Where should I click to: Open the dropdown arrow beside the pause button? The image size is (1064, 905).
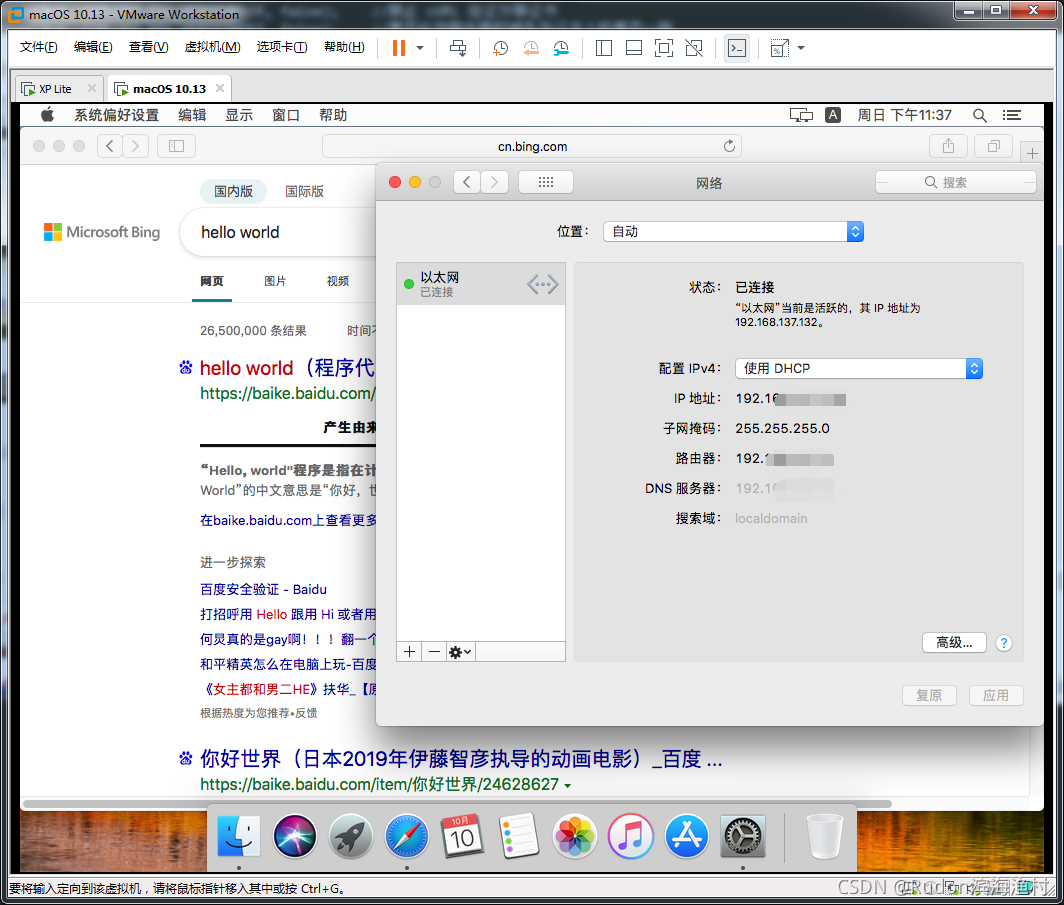point(420,47)
